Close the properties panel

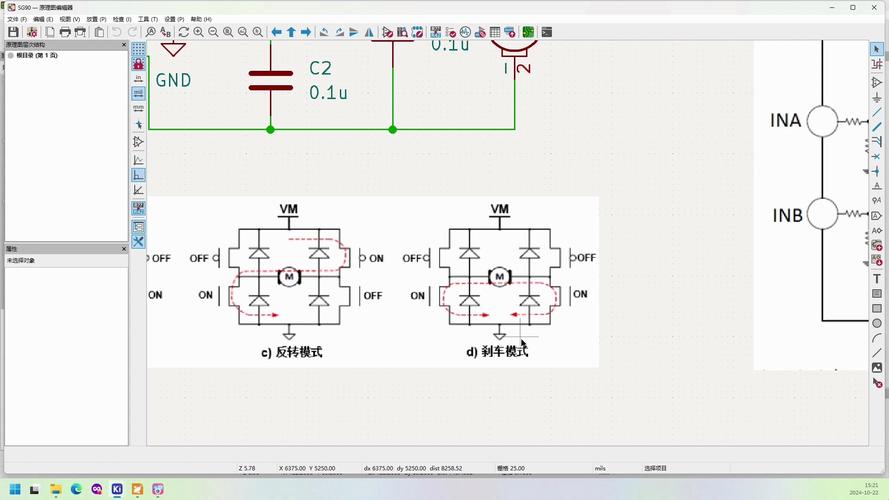click(124, 248)
